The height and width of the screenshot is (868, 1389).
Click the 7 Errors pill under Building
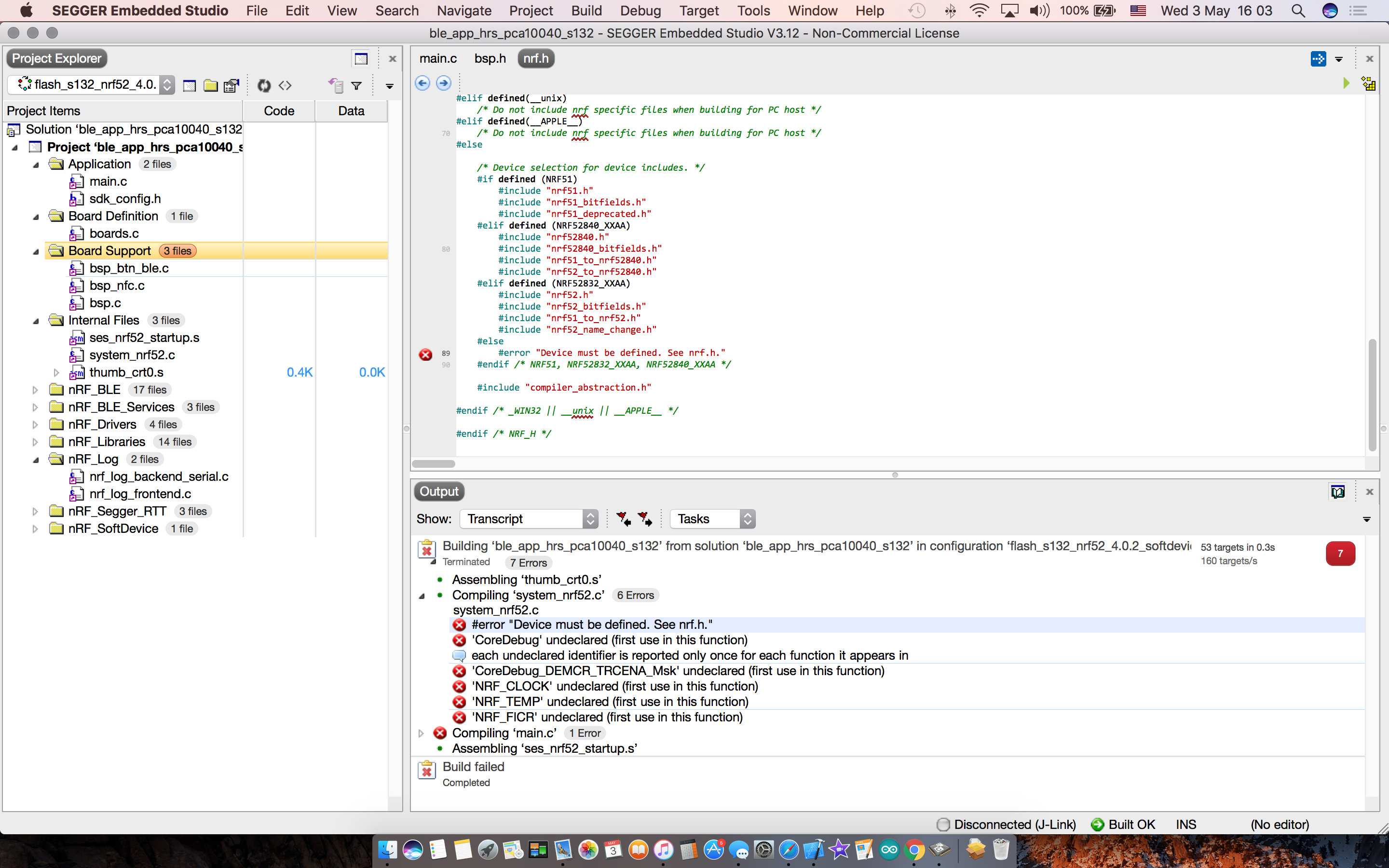click(528, 563)
